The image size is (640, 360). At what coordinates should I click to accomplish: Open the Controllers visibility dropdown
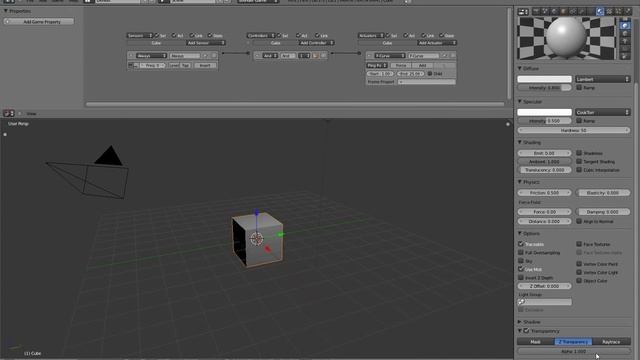(261, 36)
